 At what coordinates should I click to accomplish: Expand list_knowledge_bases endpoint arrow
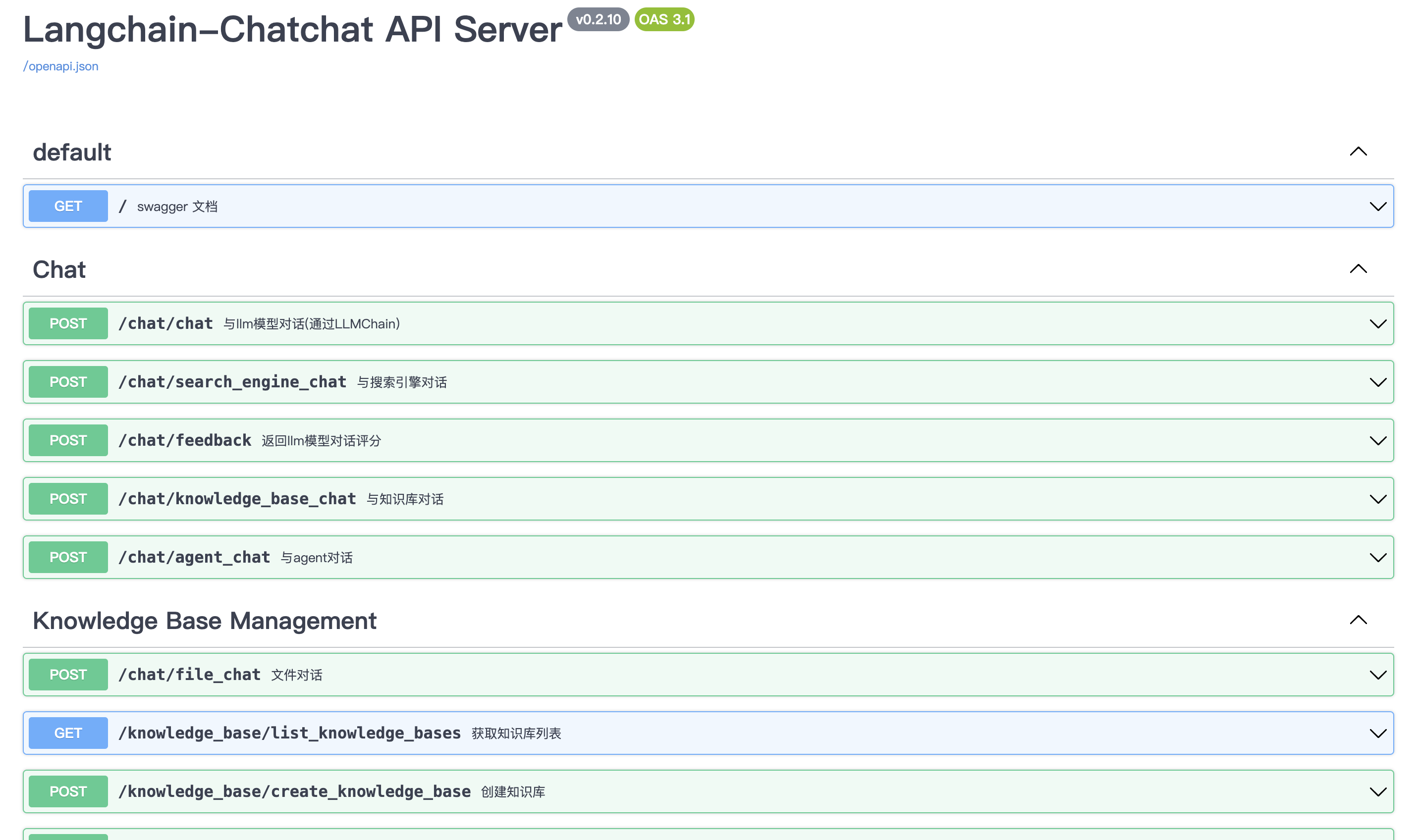pyautogui.click(x=1377, y=734)
